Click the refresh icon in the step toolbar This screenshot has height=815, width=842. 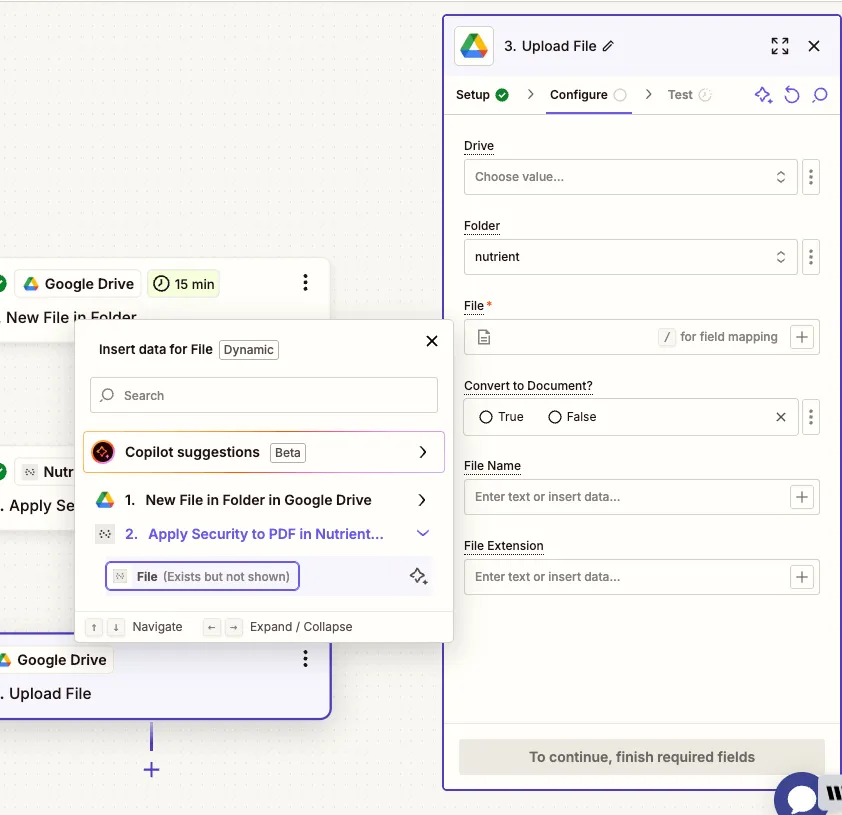coord(792,94)
